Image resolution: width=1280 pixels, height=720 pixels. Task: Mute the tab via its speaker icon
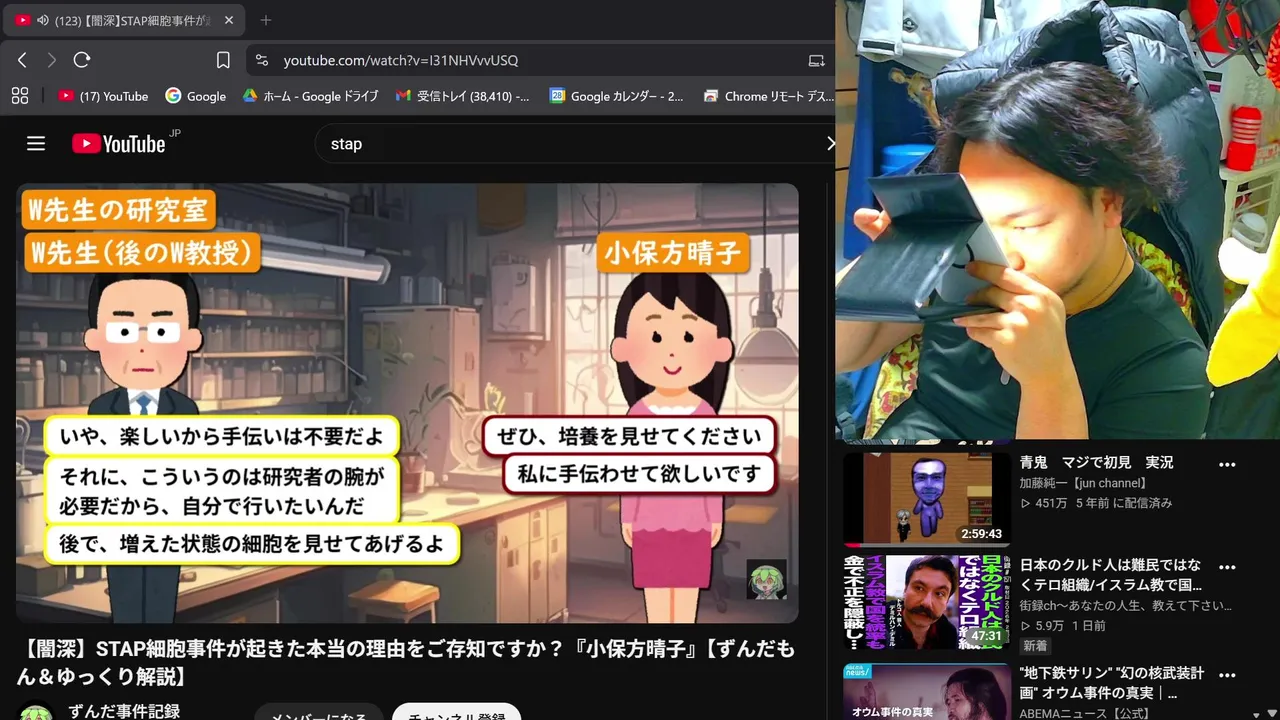(43, 20)
